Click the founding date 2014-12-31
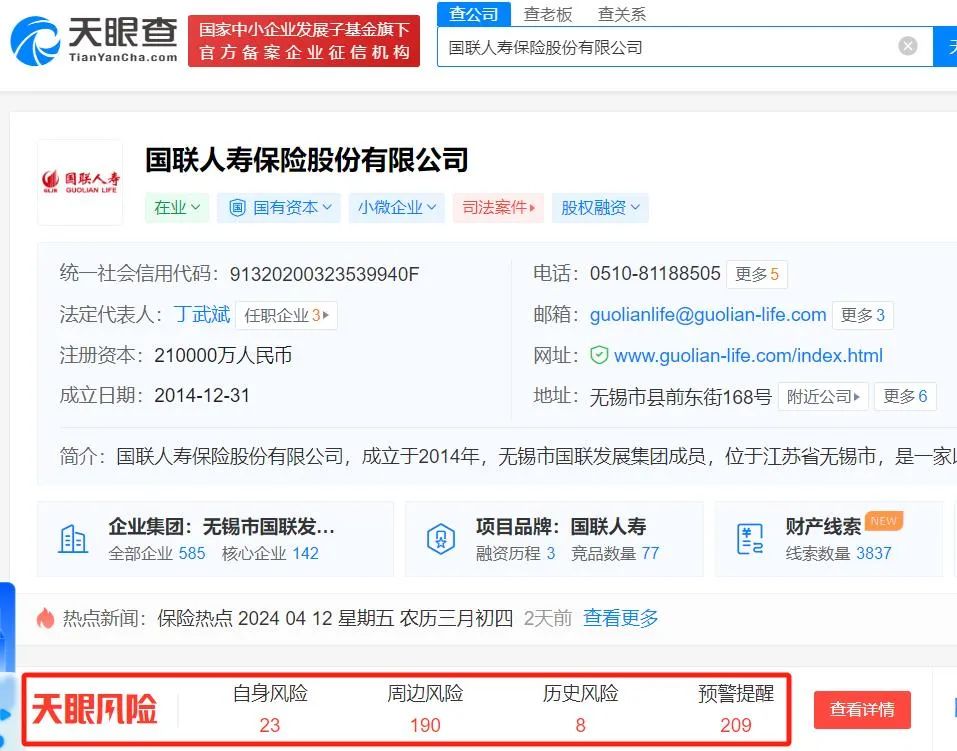 click(202, 396)
